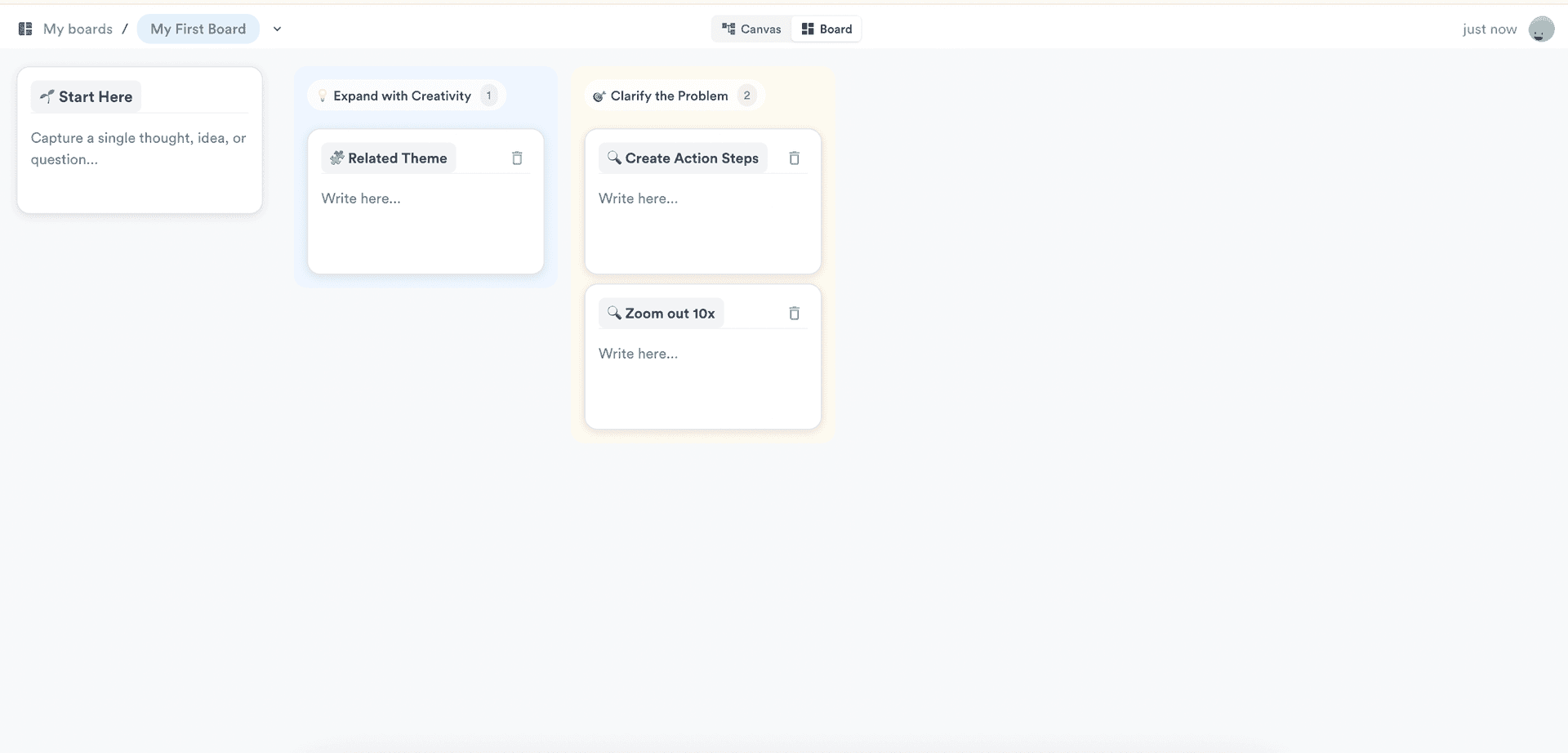Delete the Create Action Steps card
The width and height of the screenshot is (1568, 753).
pyautogui.click(x=794, y=158)
